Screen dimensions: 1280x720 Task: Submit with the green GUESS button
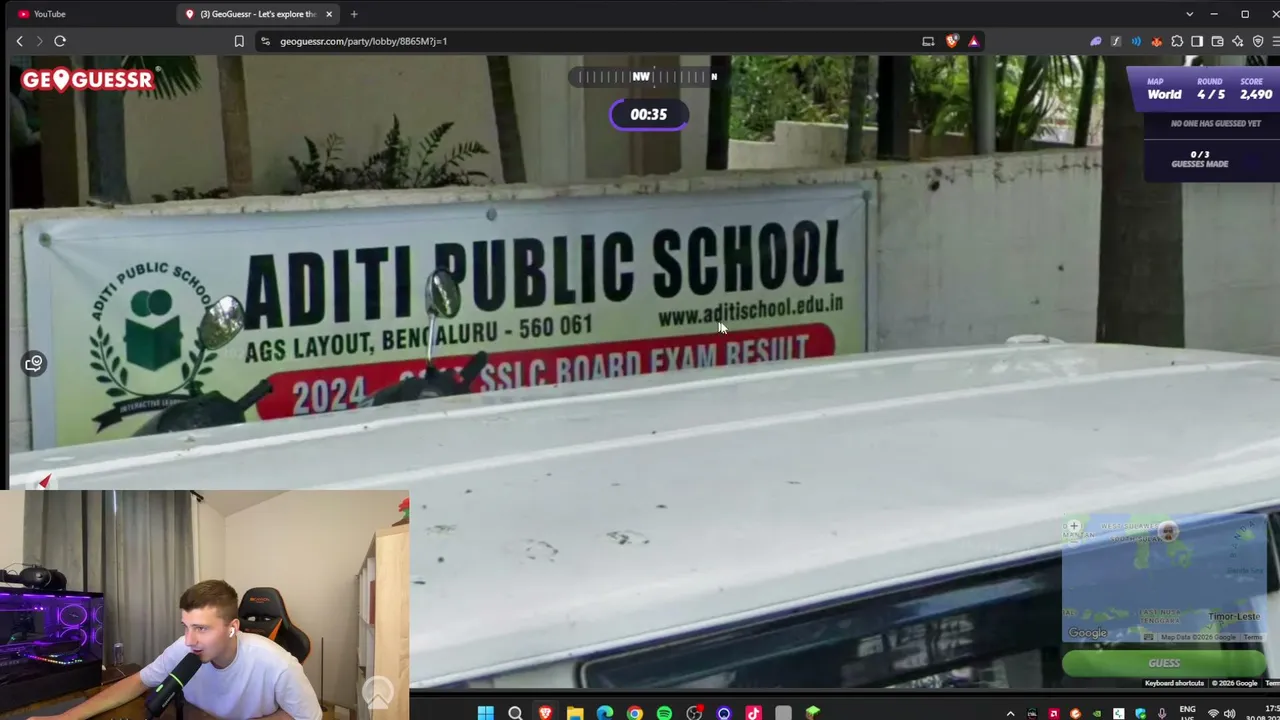1164,663
